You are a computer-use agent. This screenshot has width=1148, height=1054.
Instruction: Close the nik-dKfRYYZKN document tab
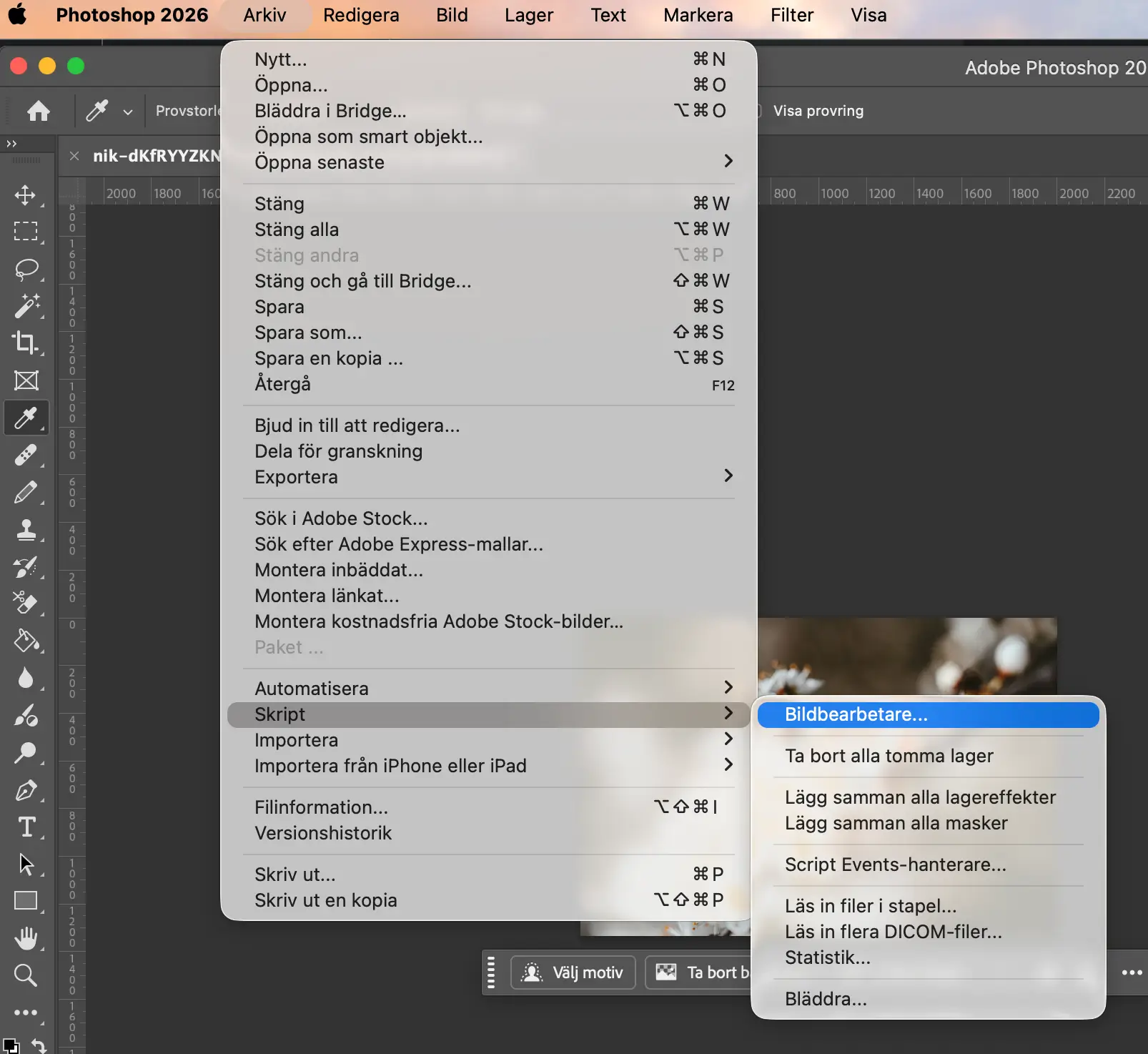tap(74, 156)
